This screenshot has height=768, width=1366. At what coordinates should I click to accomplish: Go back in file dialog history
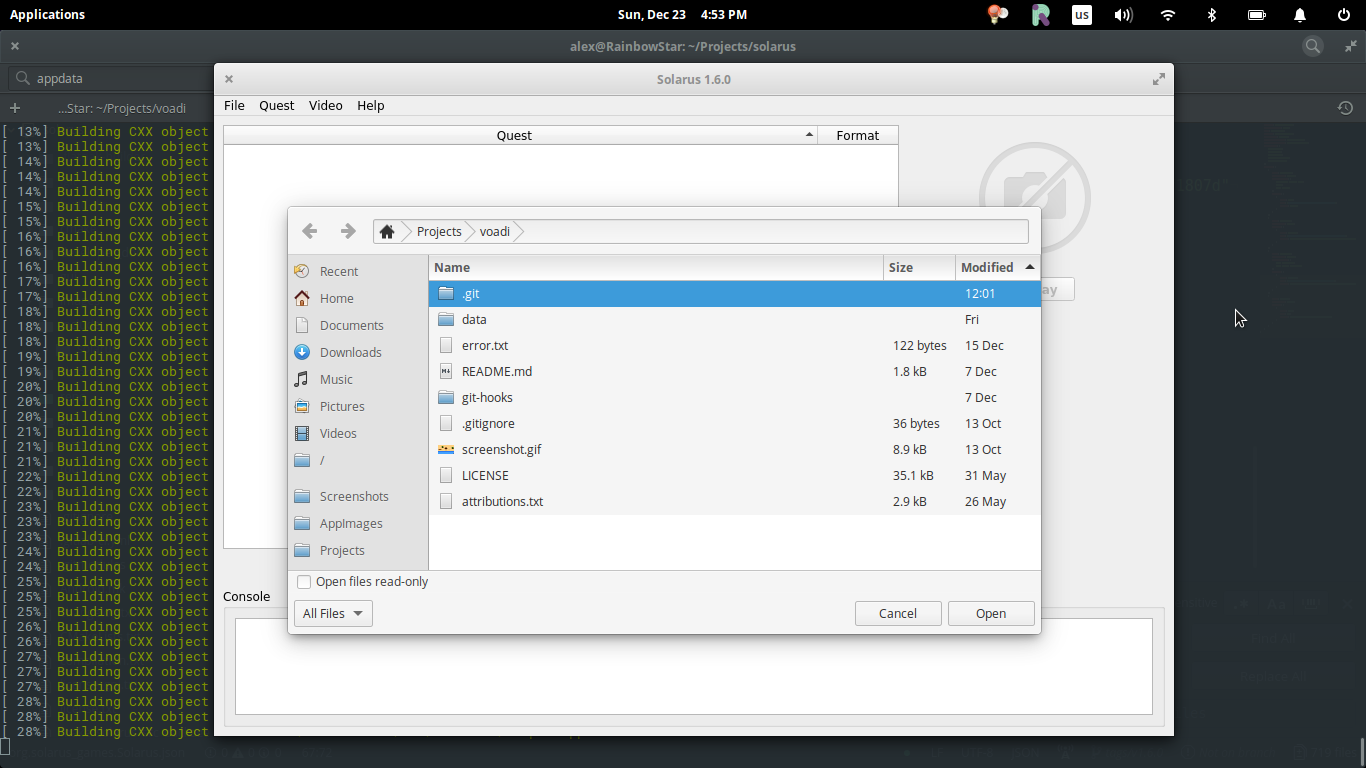point(310,231)
